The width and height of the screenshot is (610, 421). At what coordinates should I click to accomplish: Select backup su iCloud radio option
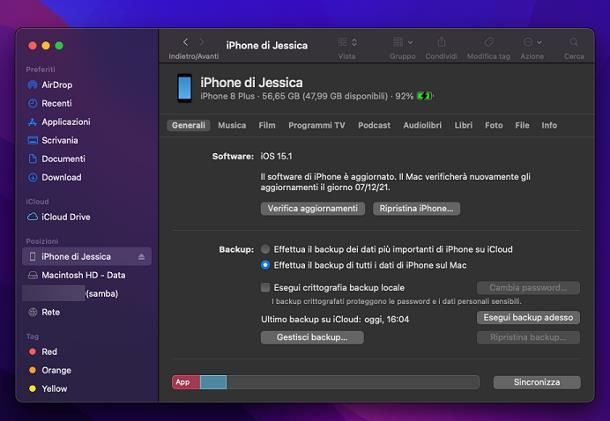coord(265,249)
